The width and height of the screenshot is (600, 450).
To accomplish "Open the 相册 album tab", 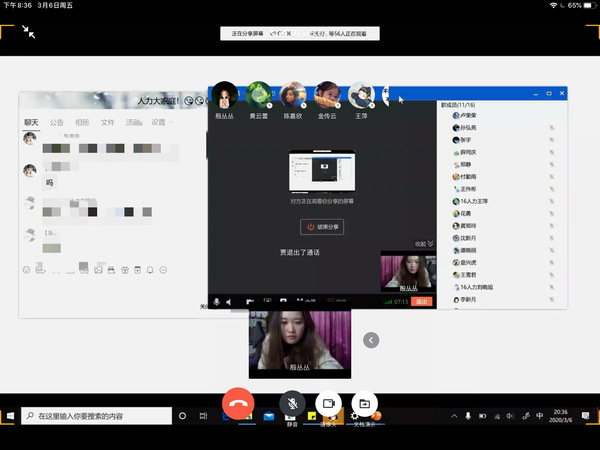I will [82, 122].
